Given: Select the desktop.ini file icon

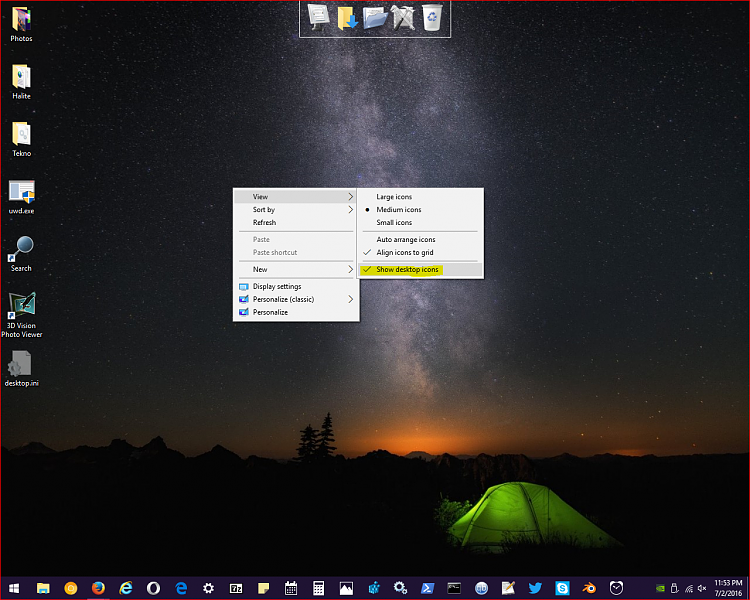Looking at the screenshot, I should click(x=22, y=369).
